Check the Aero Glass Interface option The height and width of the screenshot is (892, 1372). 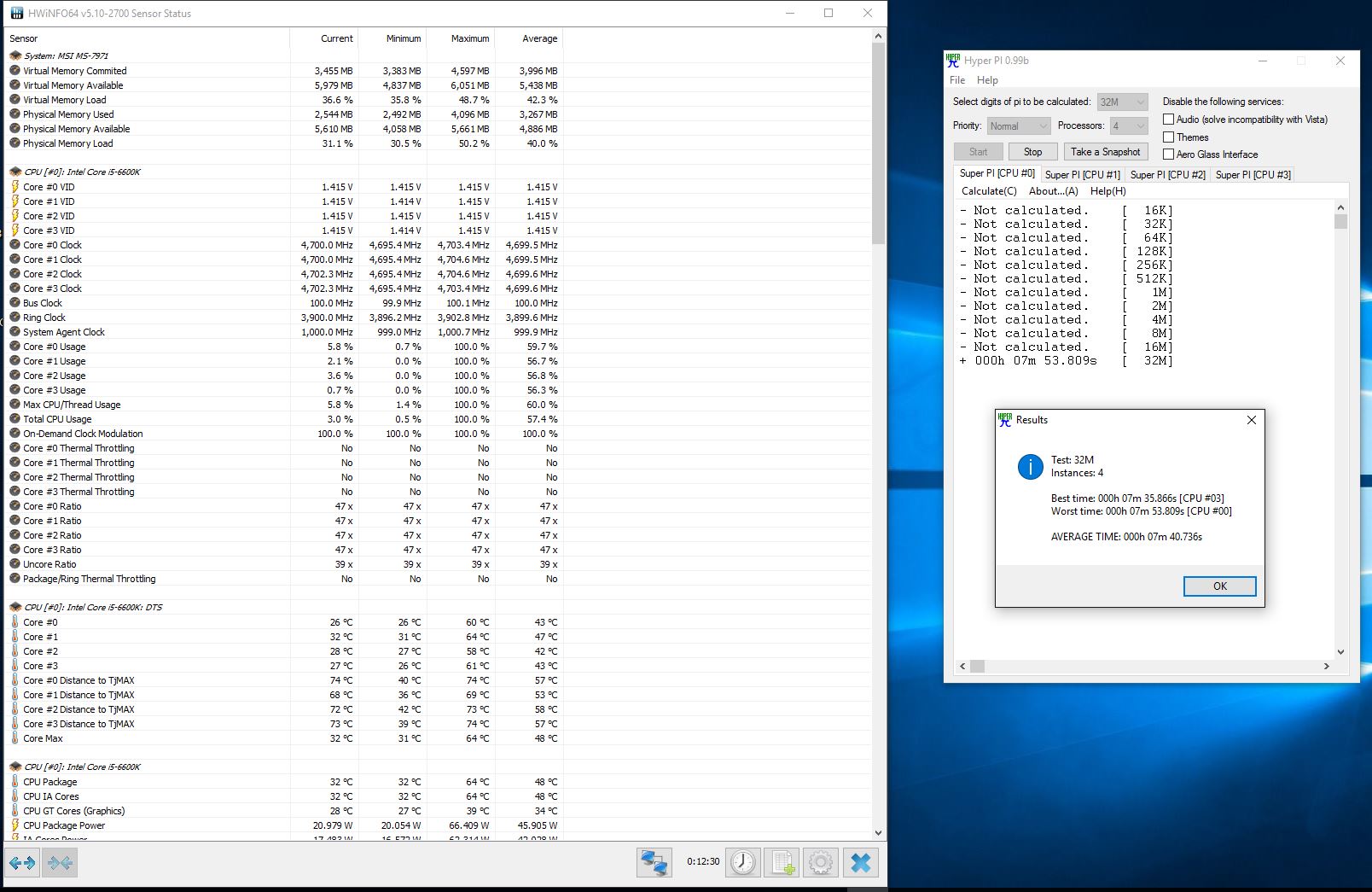pos(1168,154)
